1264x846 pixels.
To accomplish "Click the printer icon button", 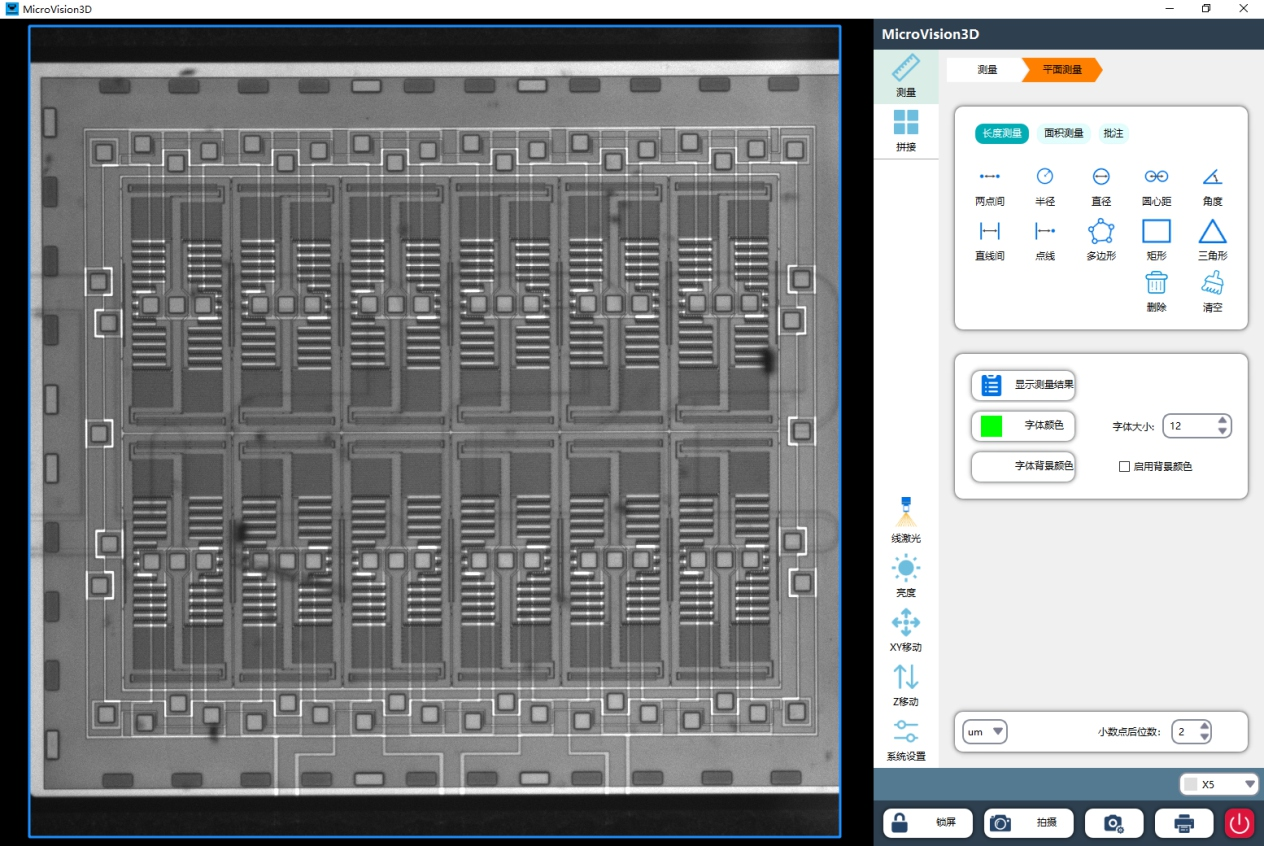I will (1184, 823).
